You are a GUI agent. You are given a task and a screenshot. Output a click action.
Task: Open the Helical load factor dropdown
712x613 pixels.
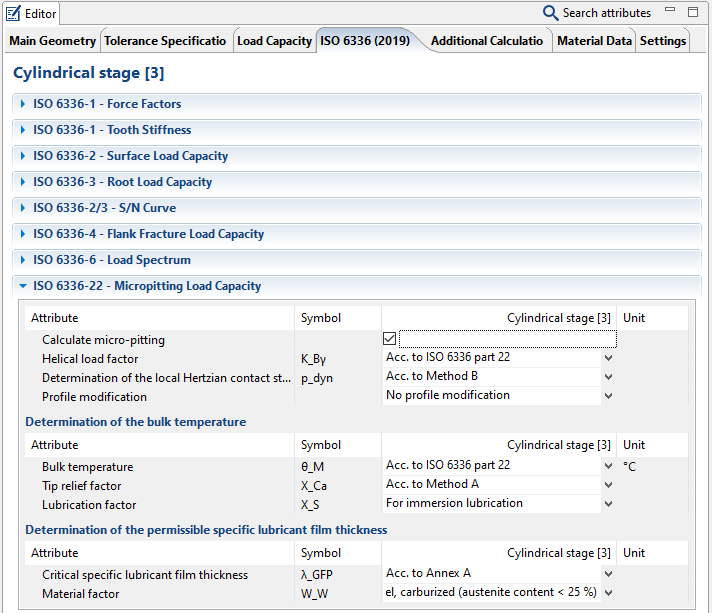[x=608, y=357]
